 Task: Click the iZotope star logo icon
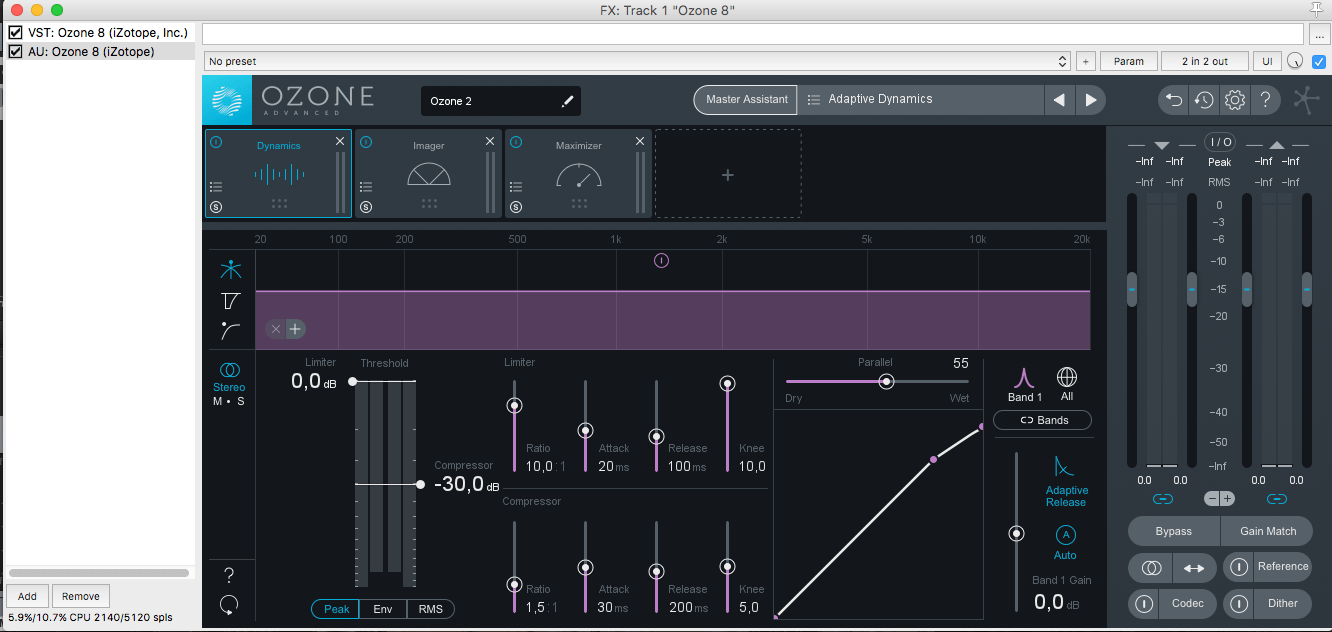[x=1306, y=101]
